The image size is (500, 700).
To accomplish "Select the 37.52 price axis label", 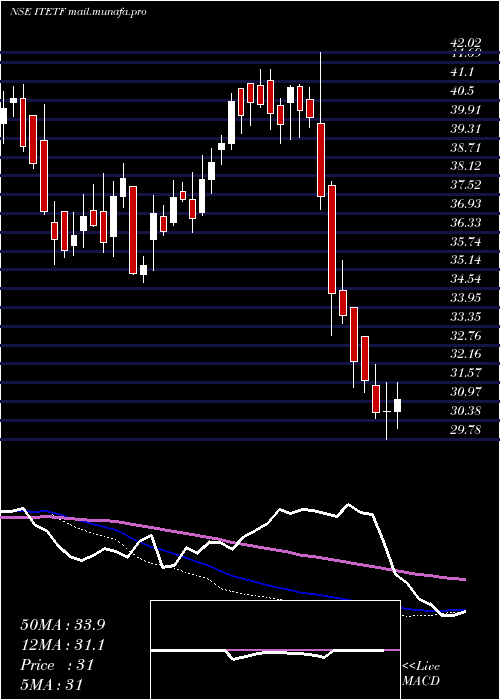I will coord(466,185).
